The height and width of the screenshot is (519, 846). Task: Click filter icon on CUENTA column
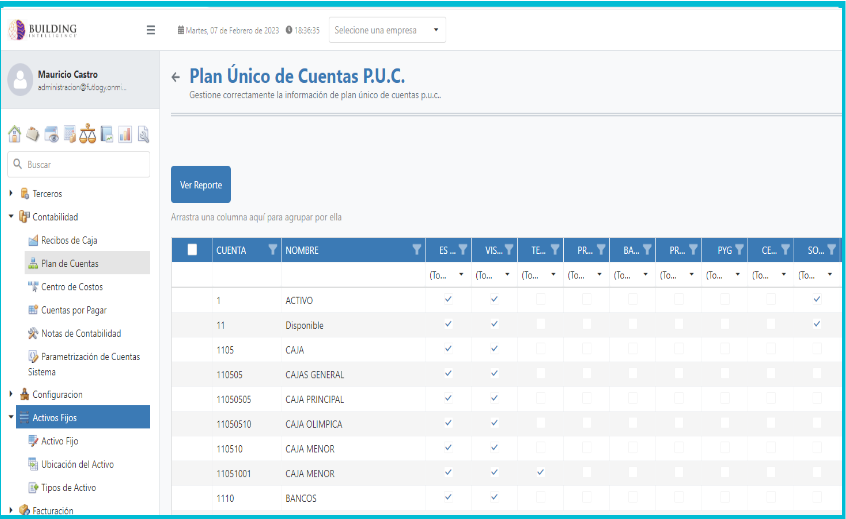pos(272,250)
